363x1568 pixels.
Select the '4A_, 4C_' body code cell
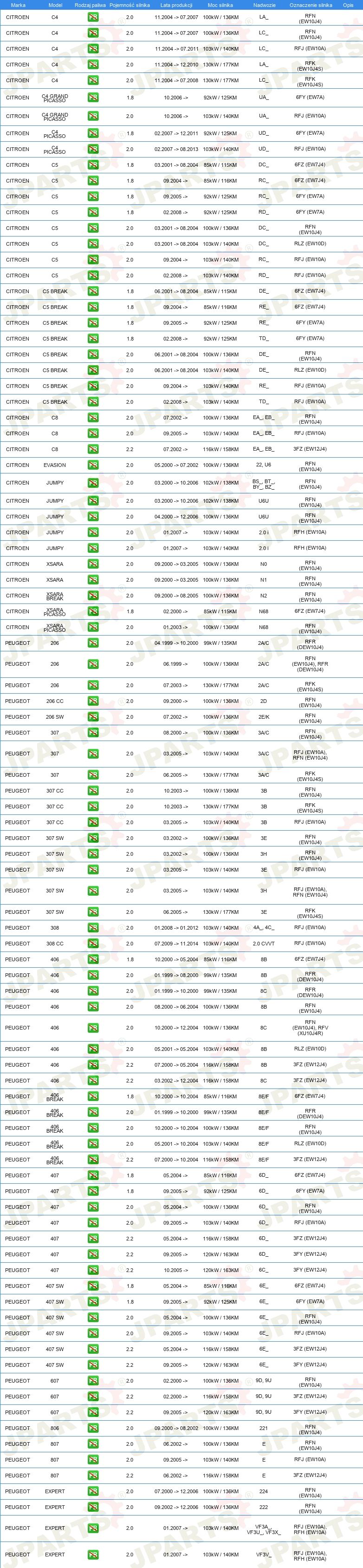point(263,928)
